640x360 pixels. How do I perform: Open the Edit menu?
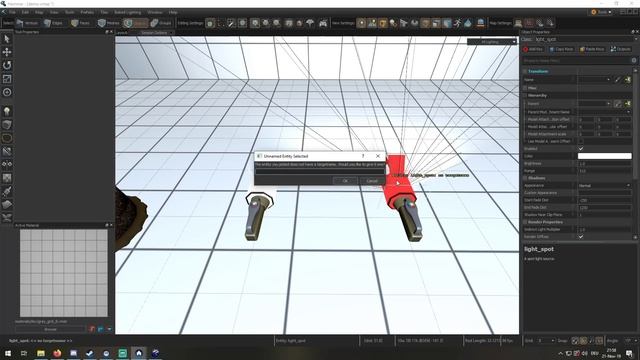point(25,12)
